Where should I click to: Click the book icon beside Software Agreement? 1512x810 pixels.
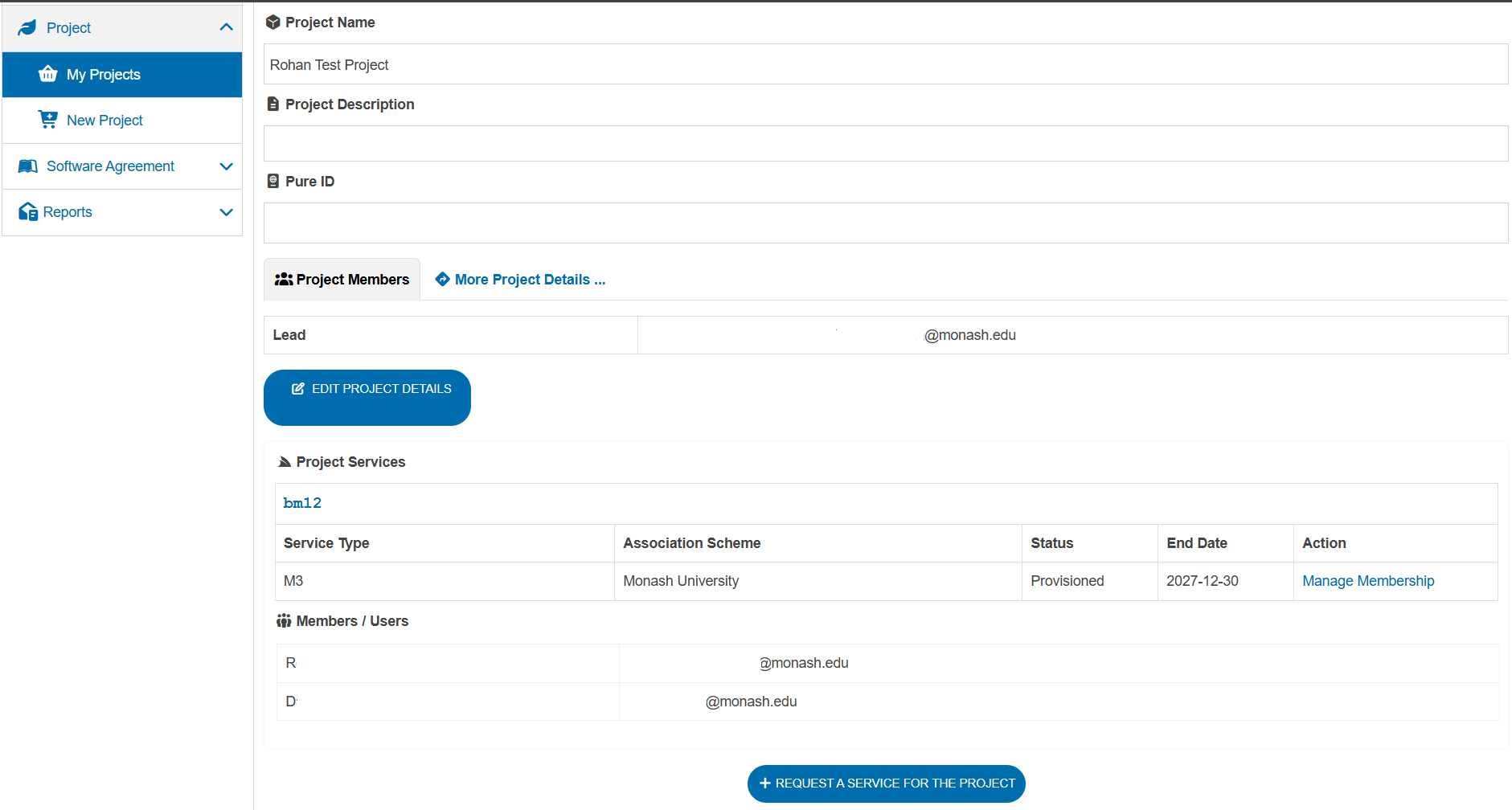pyautogui.click(x=28, y=166)
